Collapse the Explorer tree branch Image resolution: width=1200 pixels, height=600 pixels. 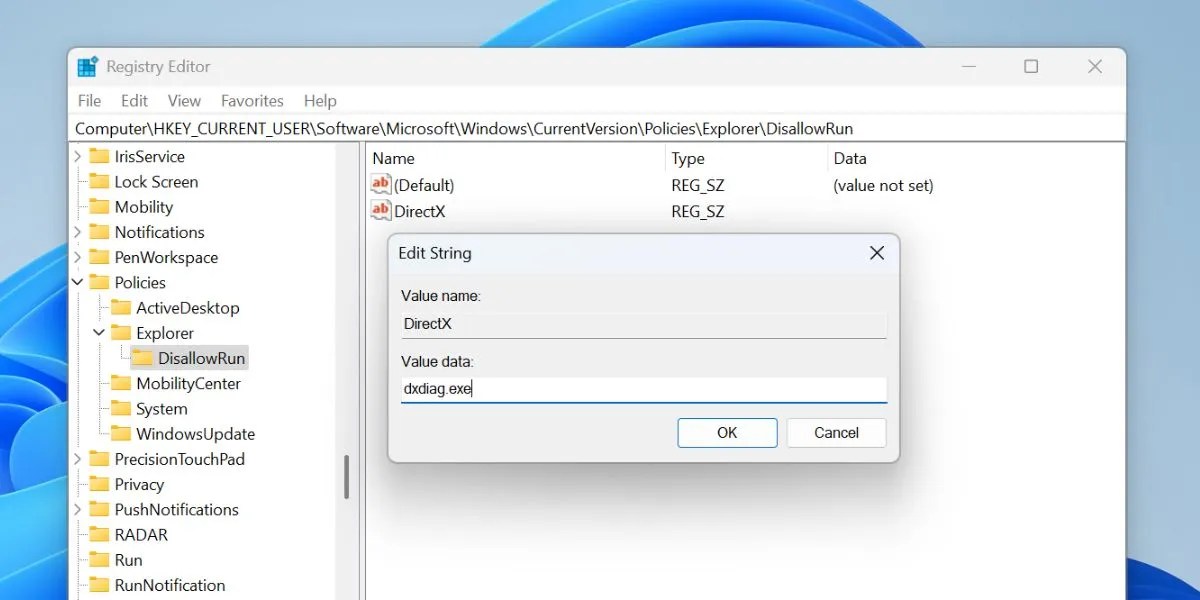(97, 332)
